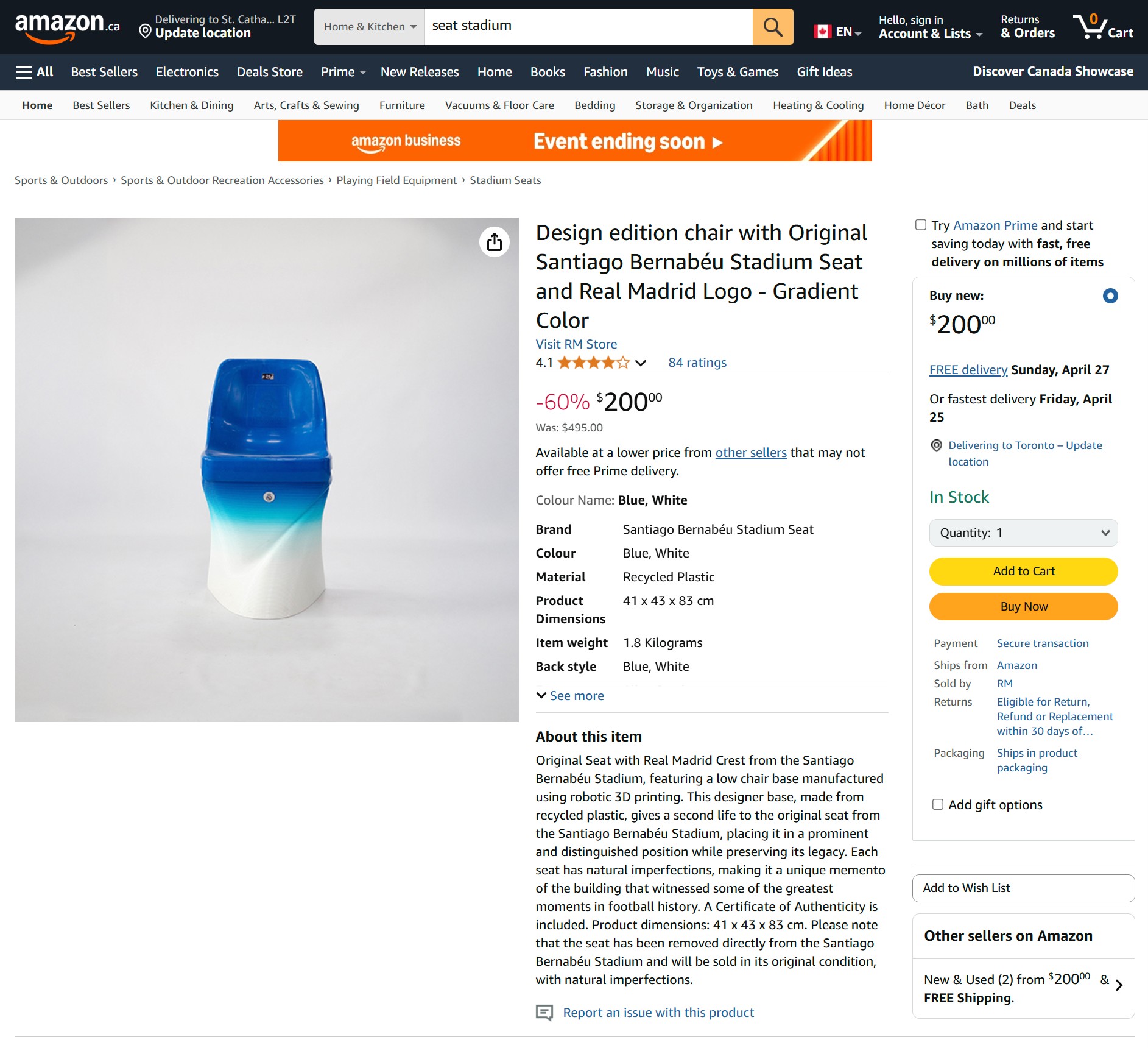Open Other sellers chevron arrow
1148x1048 pixels.
[x=1118, y=985]
